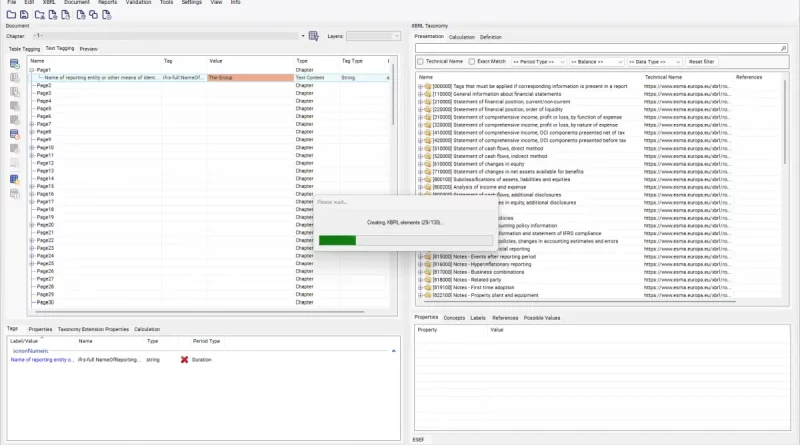
Task: Select the orange 'The Group' value cell
Action: [251, 78]
